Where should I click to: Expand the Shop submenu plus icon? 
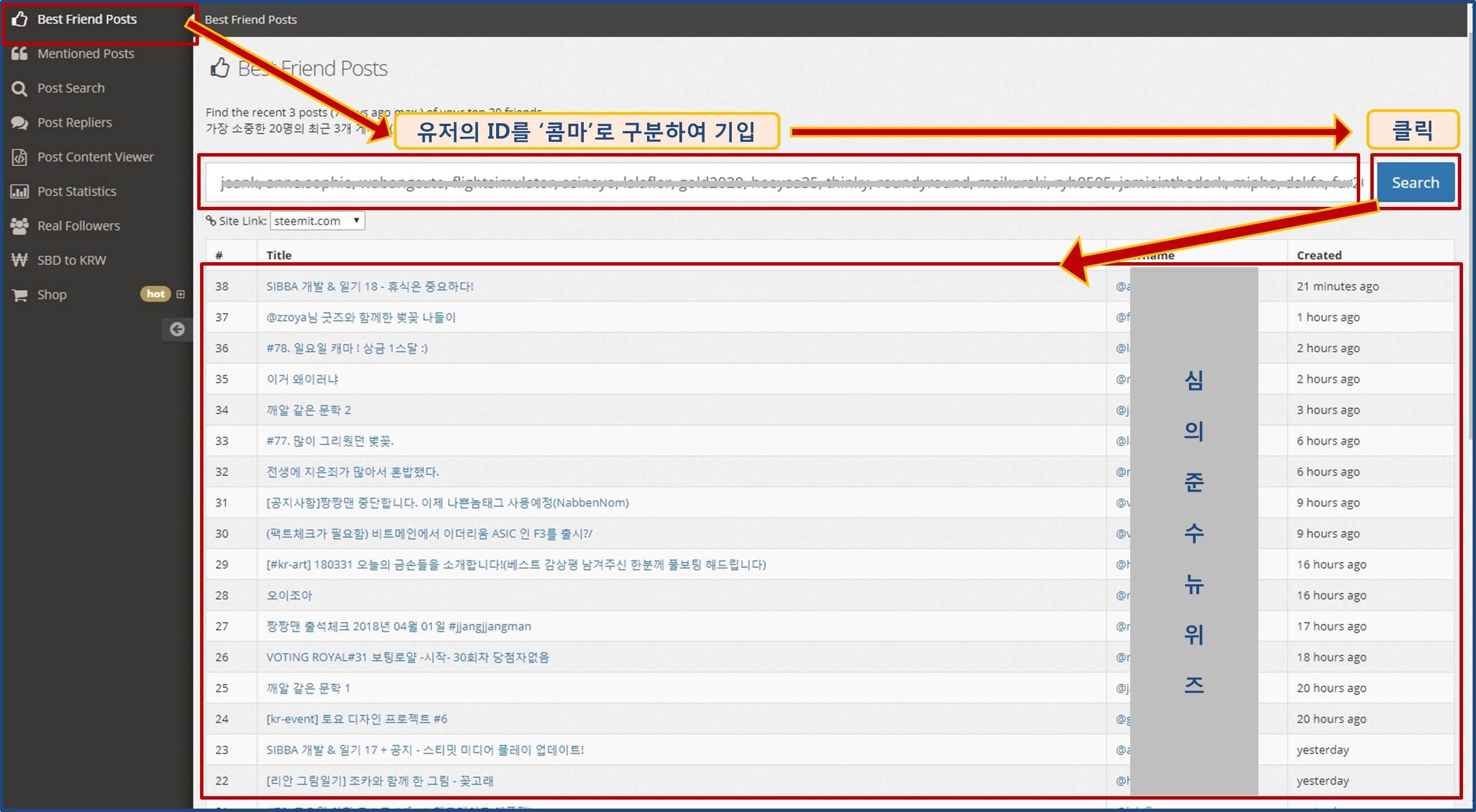[x=180, y=294]
